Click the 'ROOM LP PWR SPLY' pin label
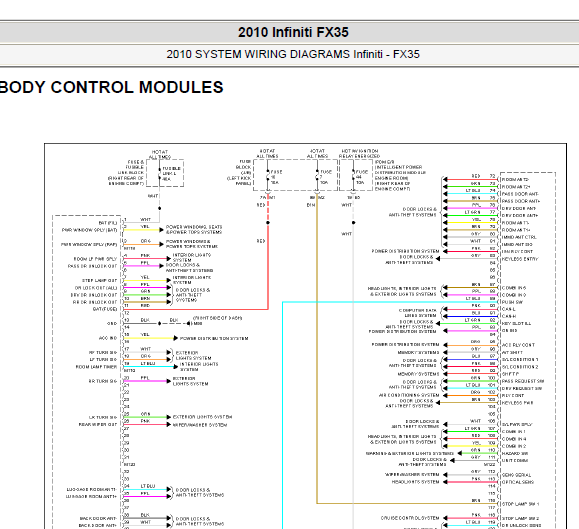 tap(95, 259)
